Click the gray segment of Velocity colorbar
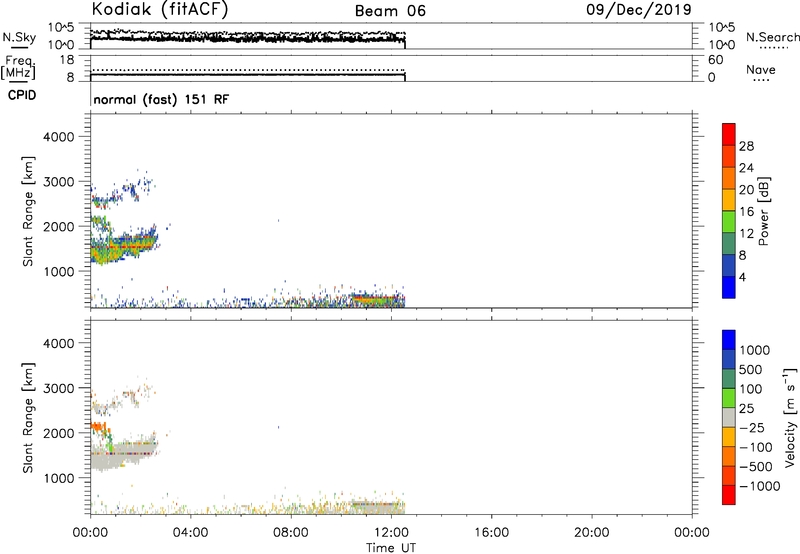This screenshot has height=554, width=800. (x=729, y=417)
